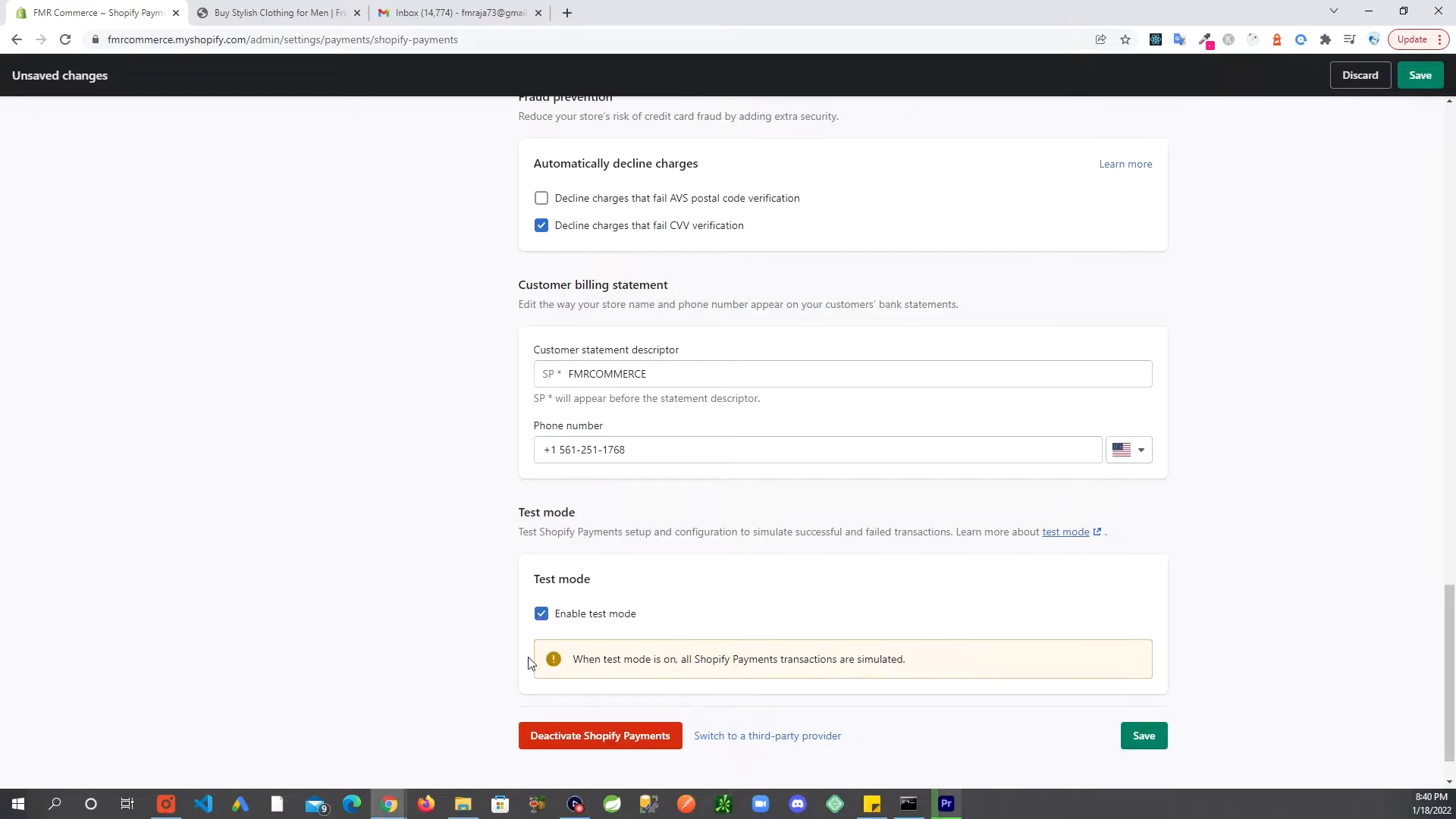Open Chrome menu three dots
This screenshot has height=819, width=1456.
click(1439, 39)
